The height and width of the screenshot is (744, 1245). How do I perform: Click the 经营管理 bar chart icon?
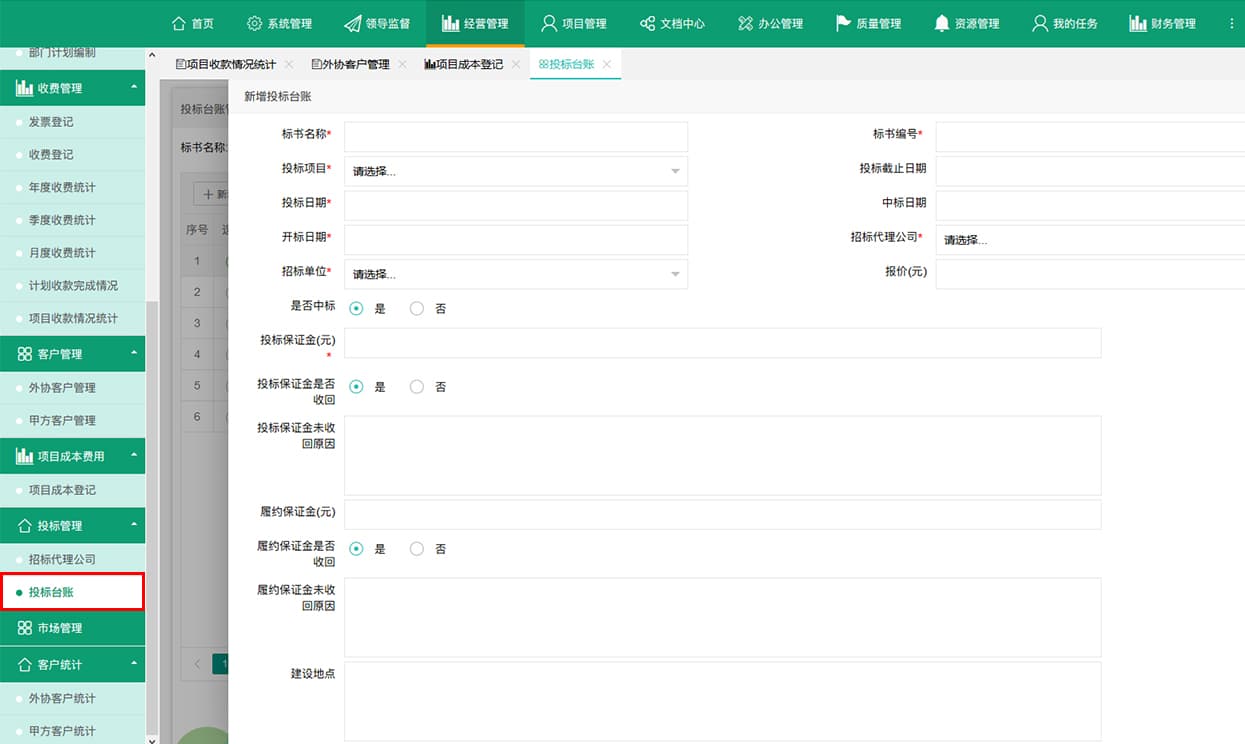click(x=450, y=23)
